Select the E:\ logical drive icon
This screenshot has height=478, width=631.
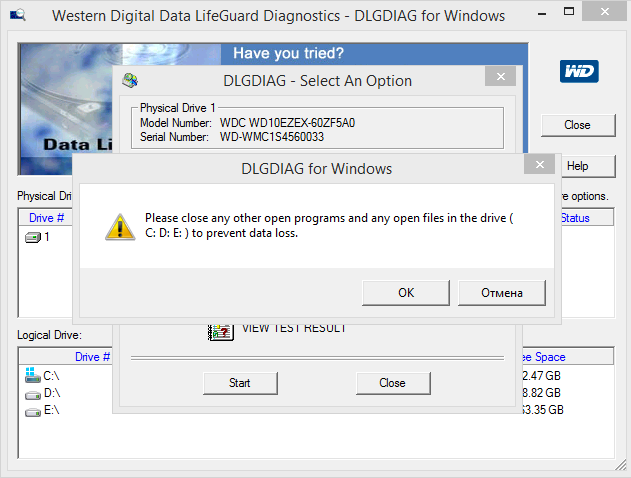[33, 412]
